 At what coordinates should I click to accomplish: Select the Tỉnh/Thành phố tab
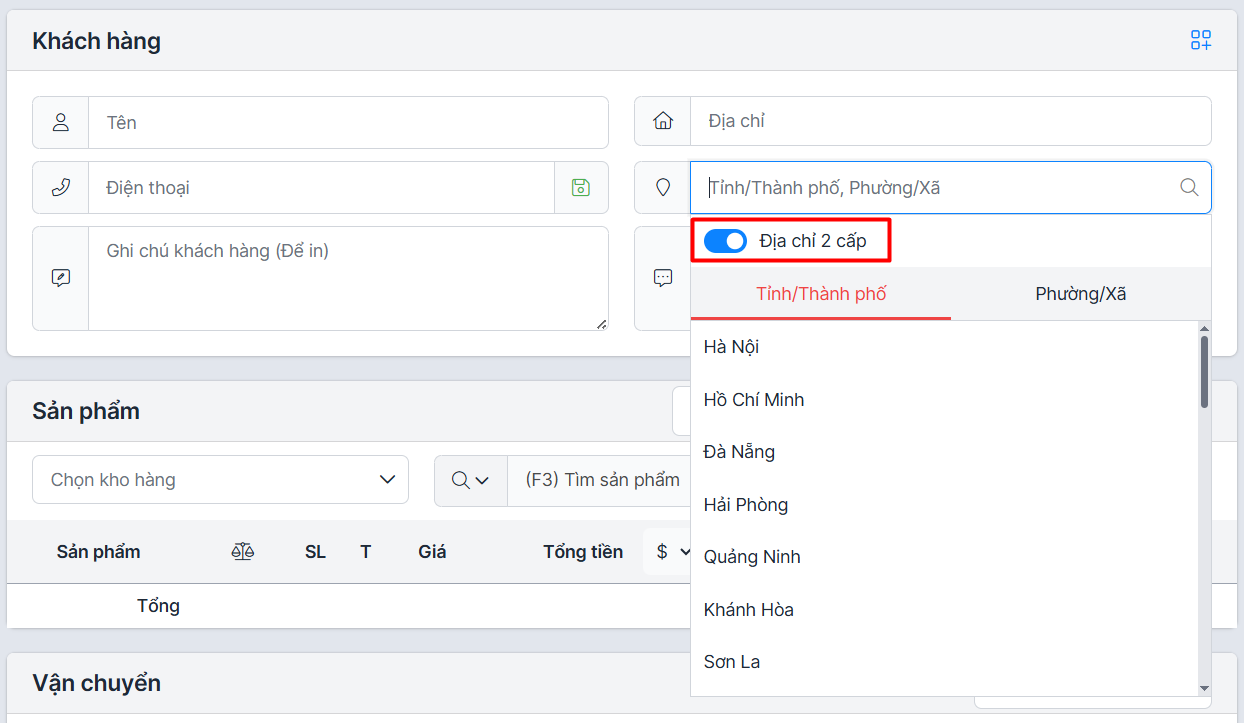click(x=821, y=294)
